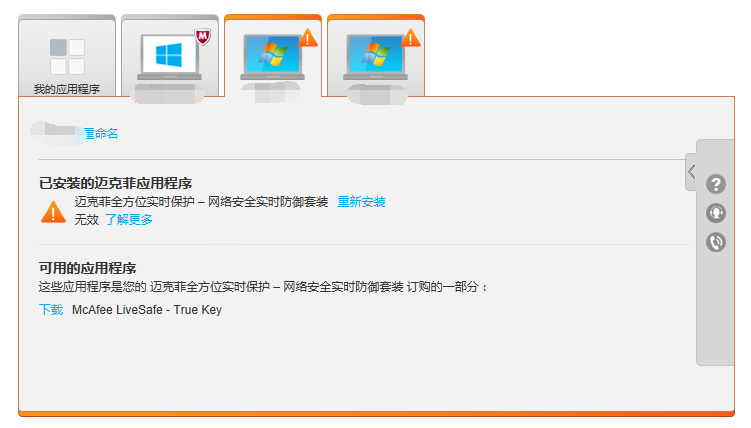The width and height of the screenshot is (751, 428).
Task: Collapse the side support panel with chevron
Action: point(691,172)
